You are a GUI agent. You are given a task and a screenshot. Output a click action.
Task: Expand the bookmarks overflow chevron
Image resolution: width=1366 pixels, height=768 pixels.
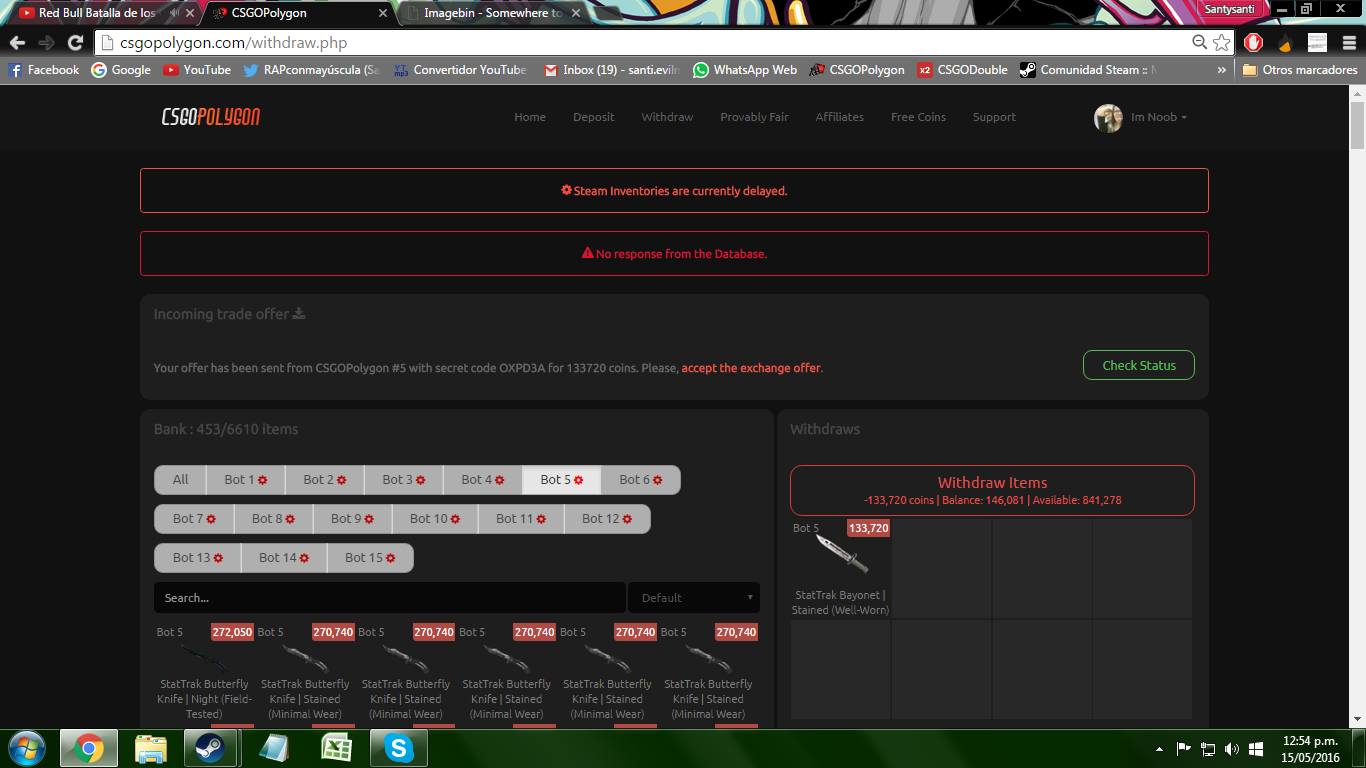[x=1221, y=70]
